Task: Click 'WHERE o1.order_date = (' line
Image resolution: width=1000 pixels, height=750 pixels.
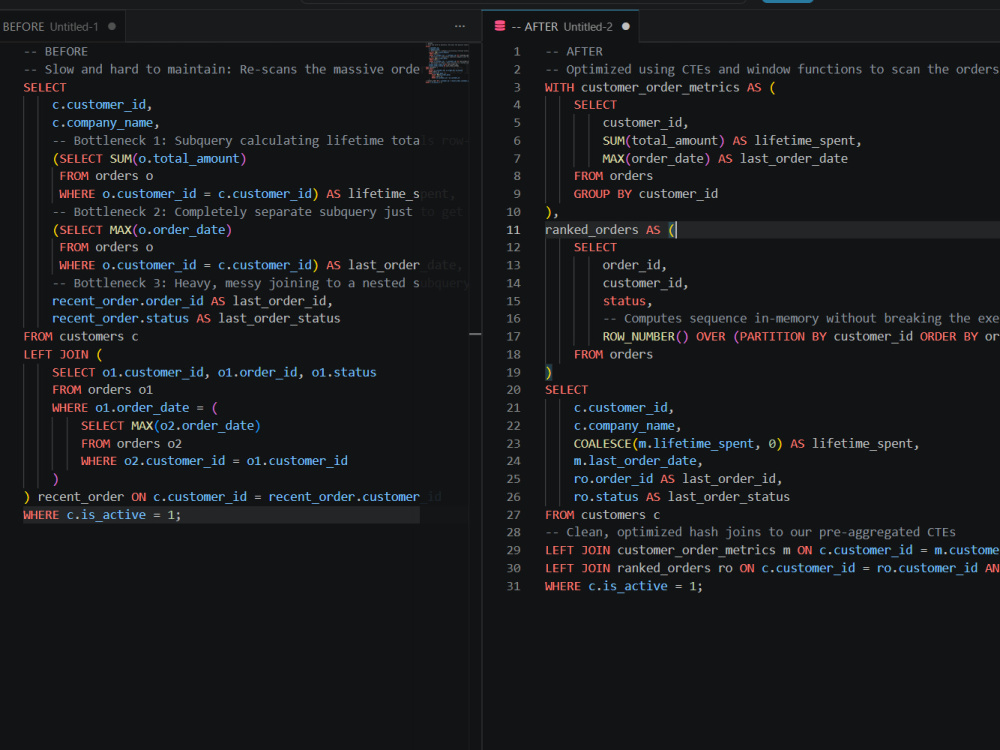Action: [135, 408]
